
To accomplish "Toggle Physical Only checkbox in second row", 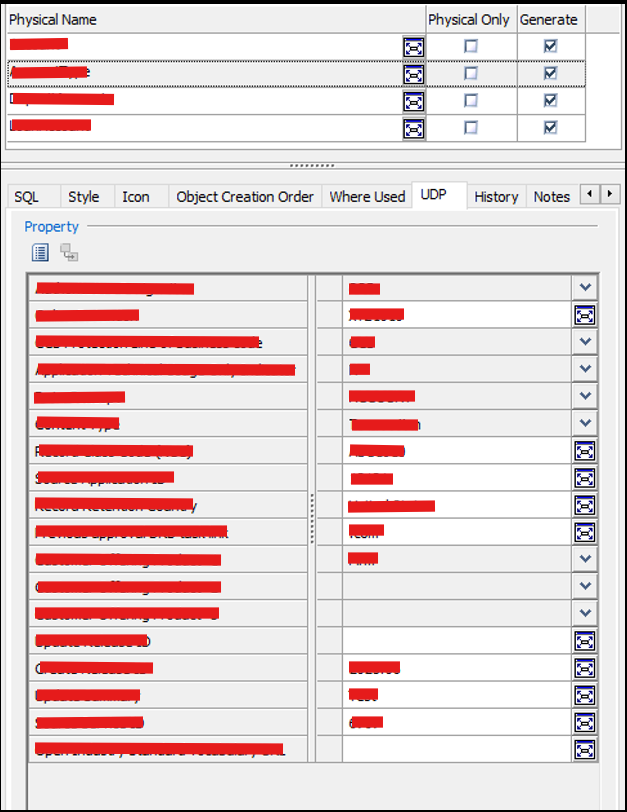I will click(x=471, y=74).
